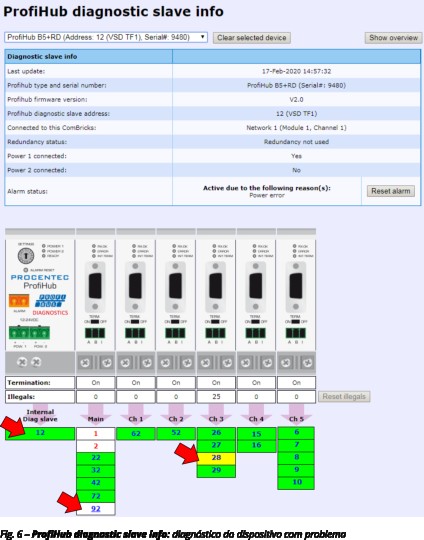424x540 pixels.
Task: Select station 16 cell under Ch 4
Action: [256, 446]
